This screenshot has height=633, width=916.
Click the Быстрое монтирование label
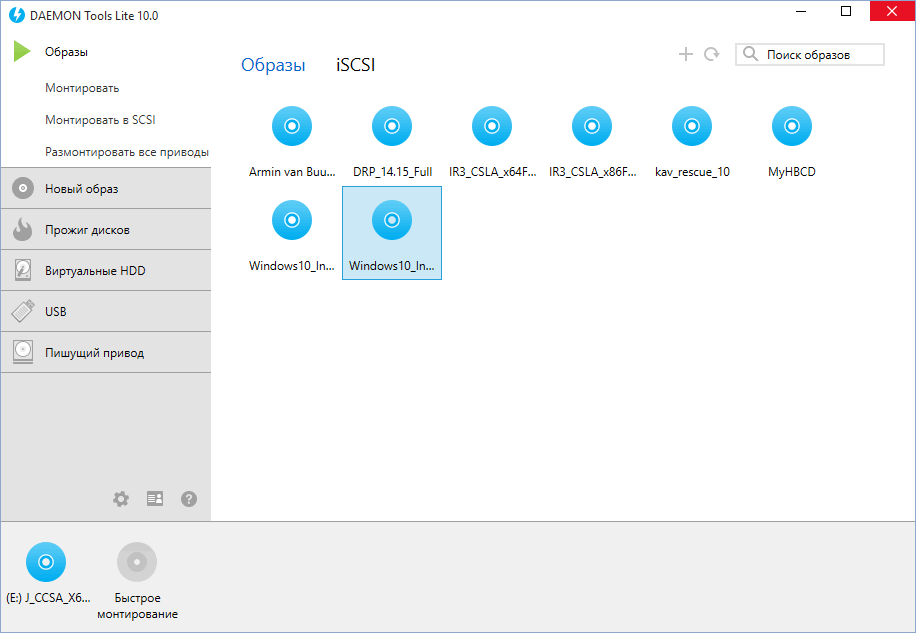point(137,606)
